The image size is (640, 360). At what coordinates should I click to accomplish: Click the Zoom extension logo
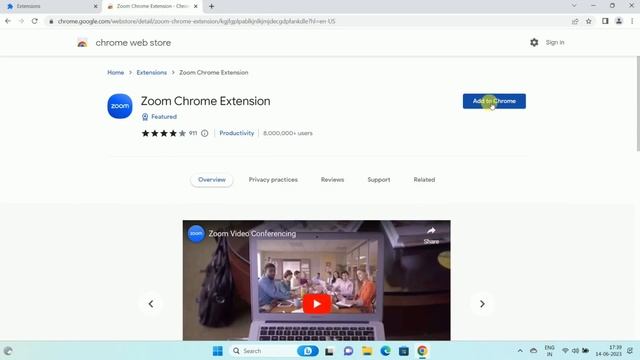click(x=120, y=106)
